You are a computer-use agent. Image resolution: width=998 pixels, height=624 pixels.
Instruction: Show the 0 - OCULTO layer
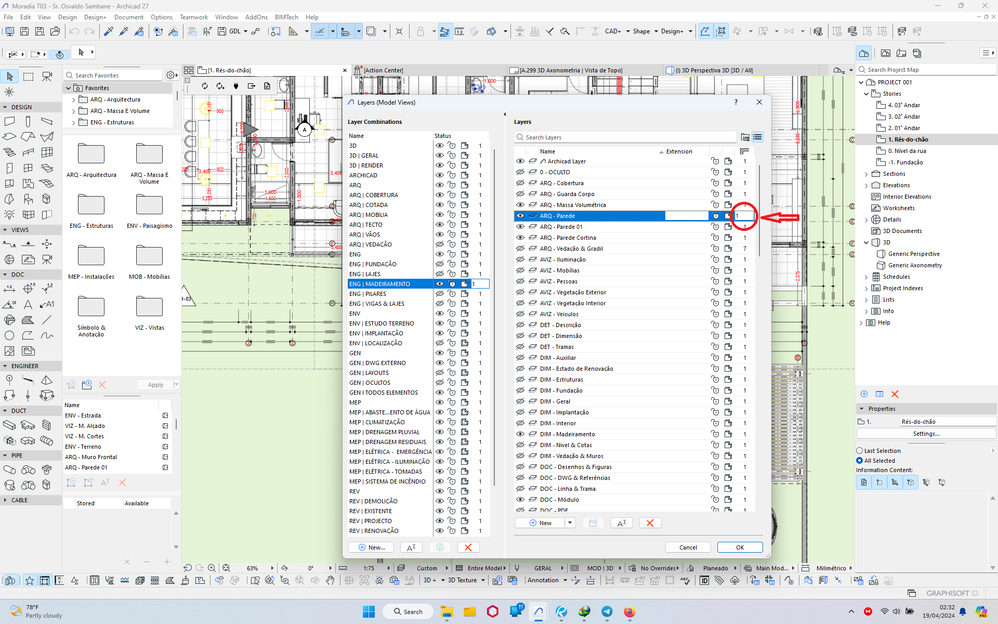click(x=520, y=173)
